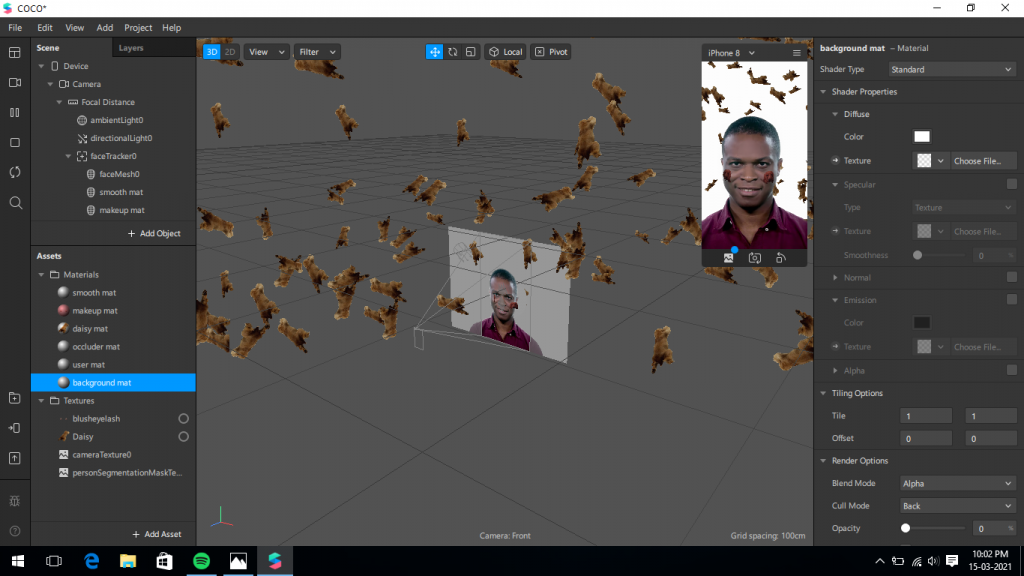
Task: Click the simulator camera capture icon
Action: 754,258
